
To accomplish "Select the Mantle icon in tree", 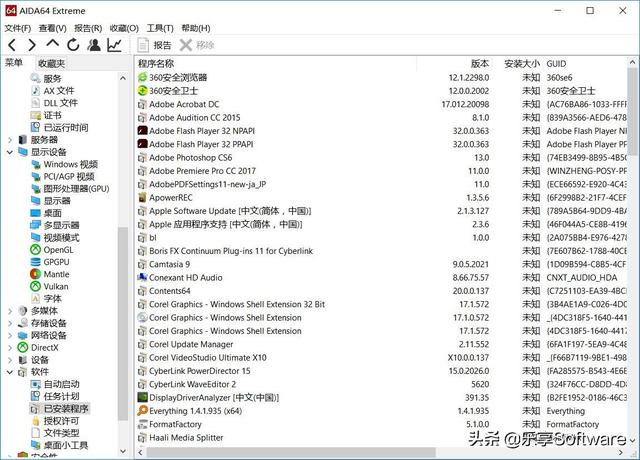I will [x=36, y=274].
